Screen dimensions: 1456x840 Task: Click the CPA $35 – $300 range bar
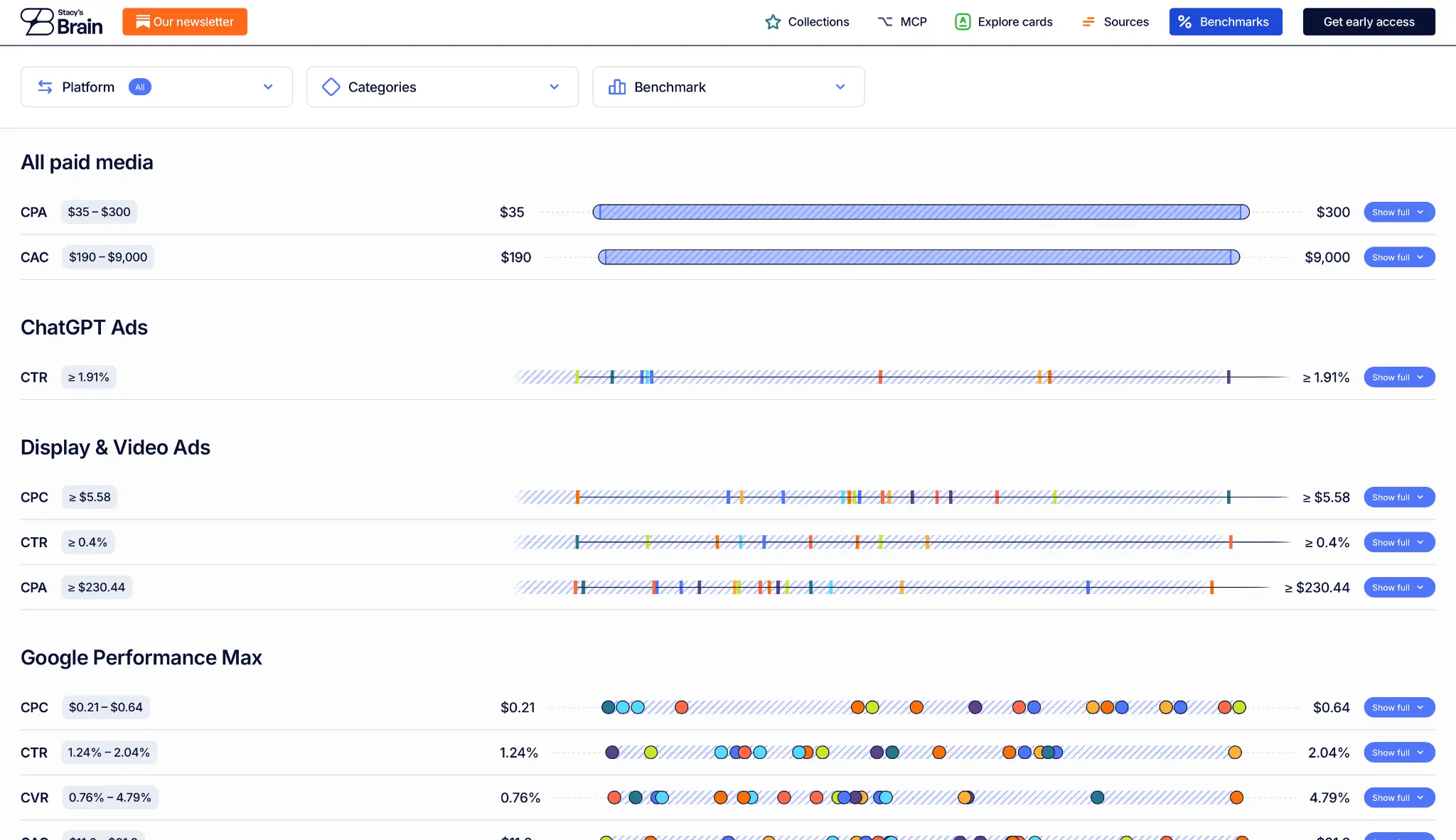(x=921, y=212)
